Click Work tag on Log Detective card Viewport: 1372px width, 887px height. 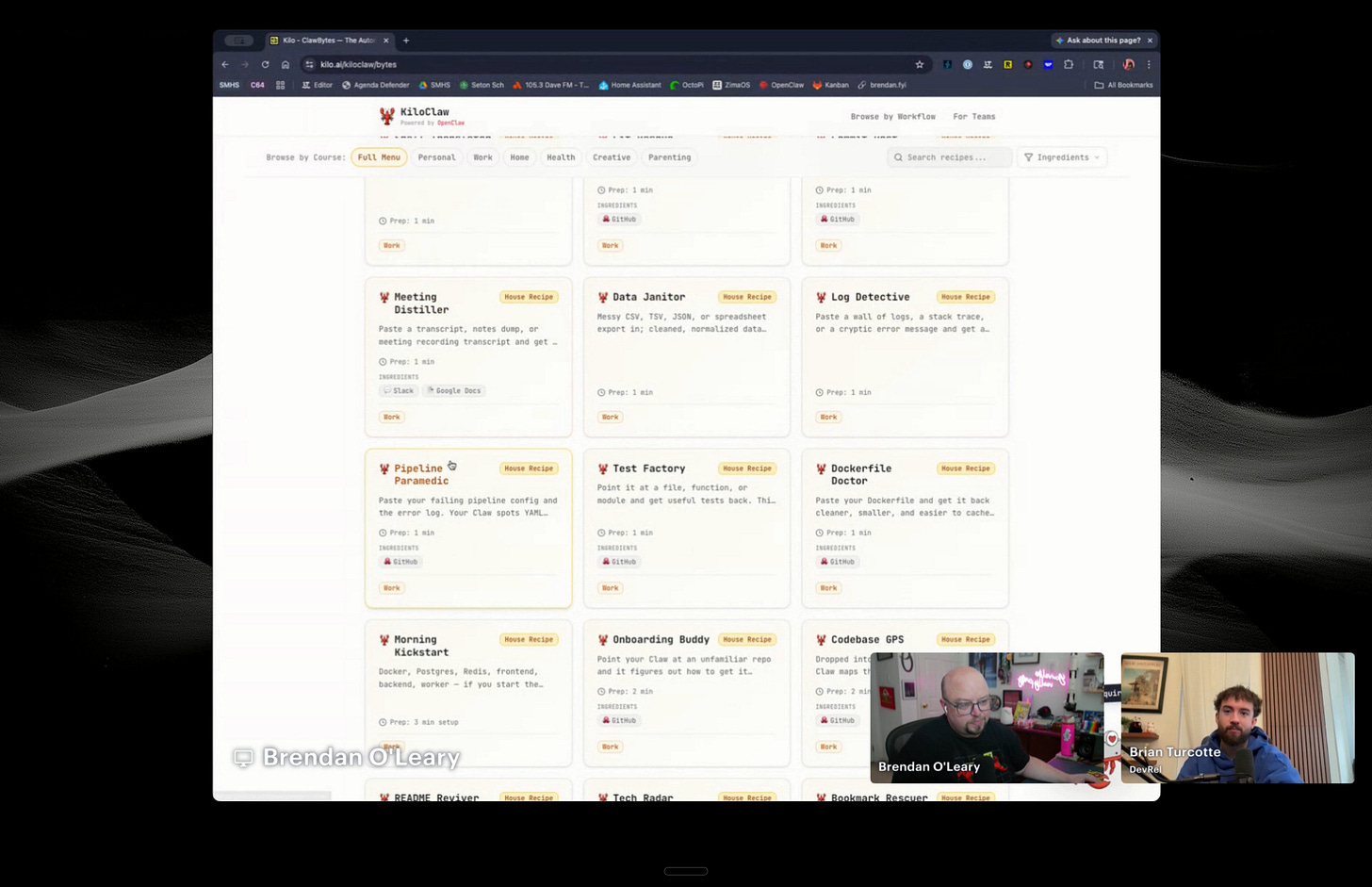pos(828,417)
